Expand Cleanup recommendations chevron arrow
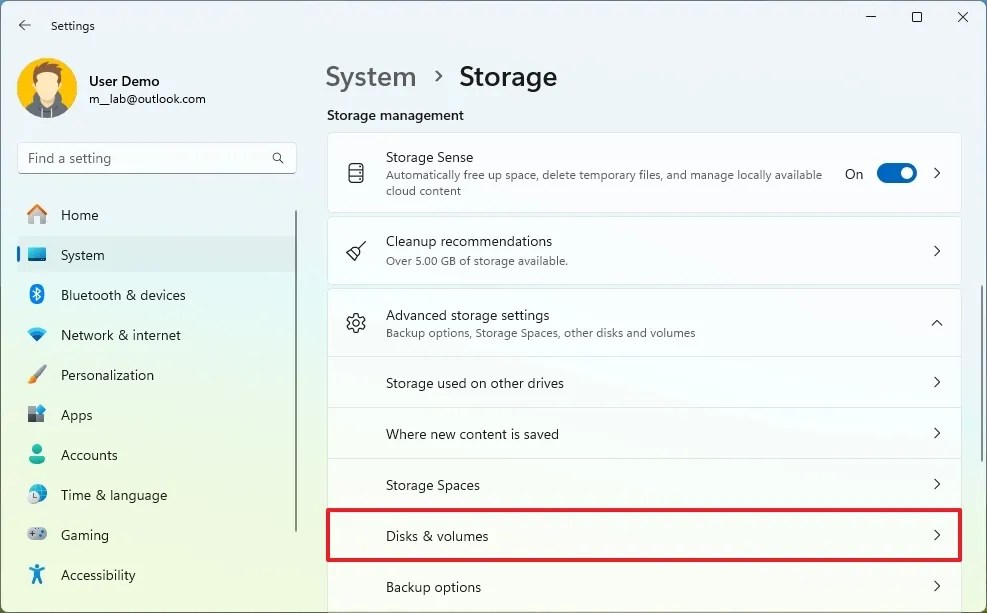This screenshot has width=987, height=613. (x=937, y=251)
